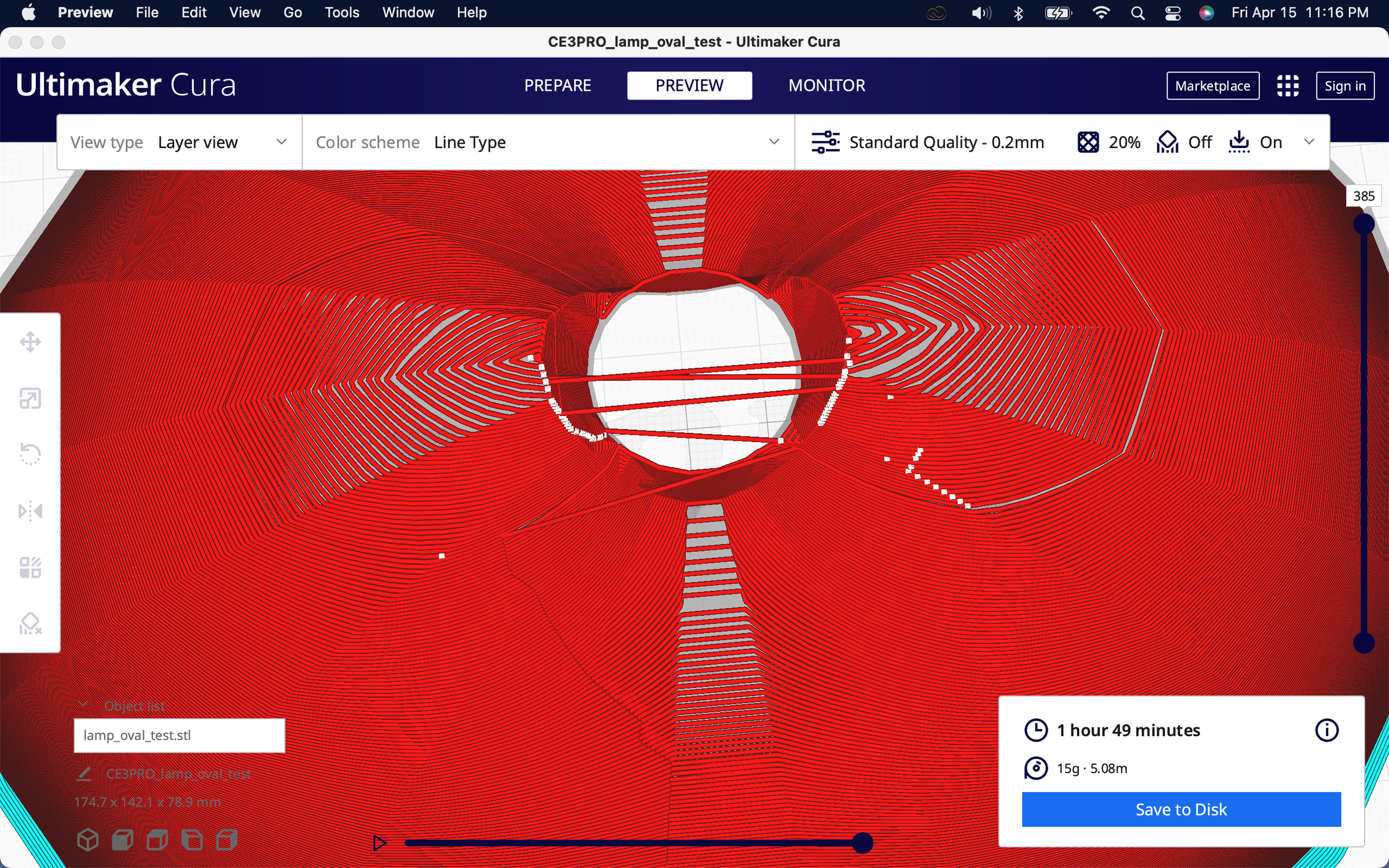Open the Marketplace button
This screenshot has height=868, width=1389.
(x=1212, y=86)
